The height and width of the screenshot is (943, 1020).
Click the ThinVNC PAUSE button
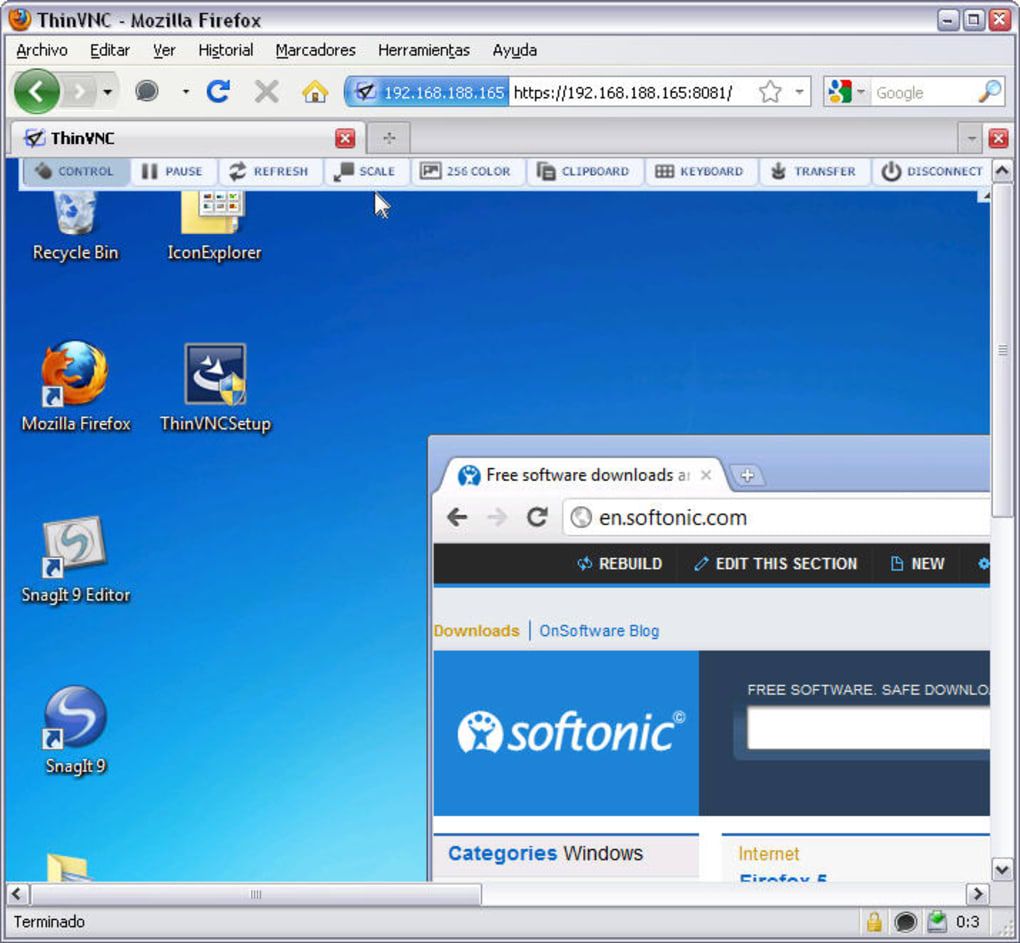click(x=172, y=171)
